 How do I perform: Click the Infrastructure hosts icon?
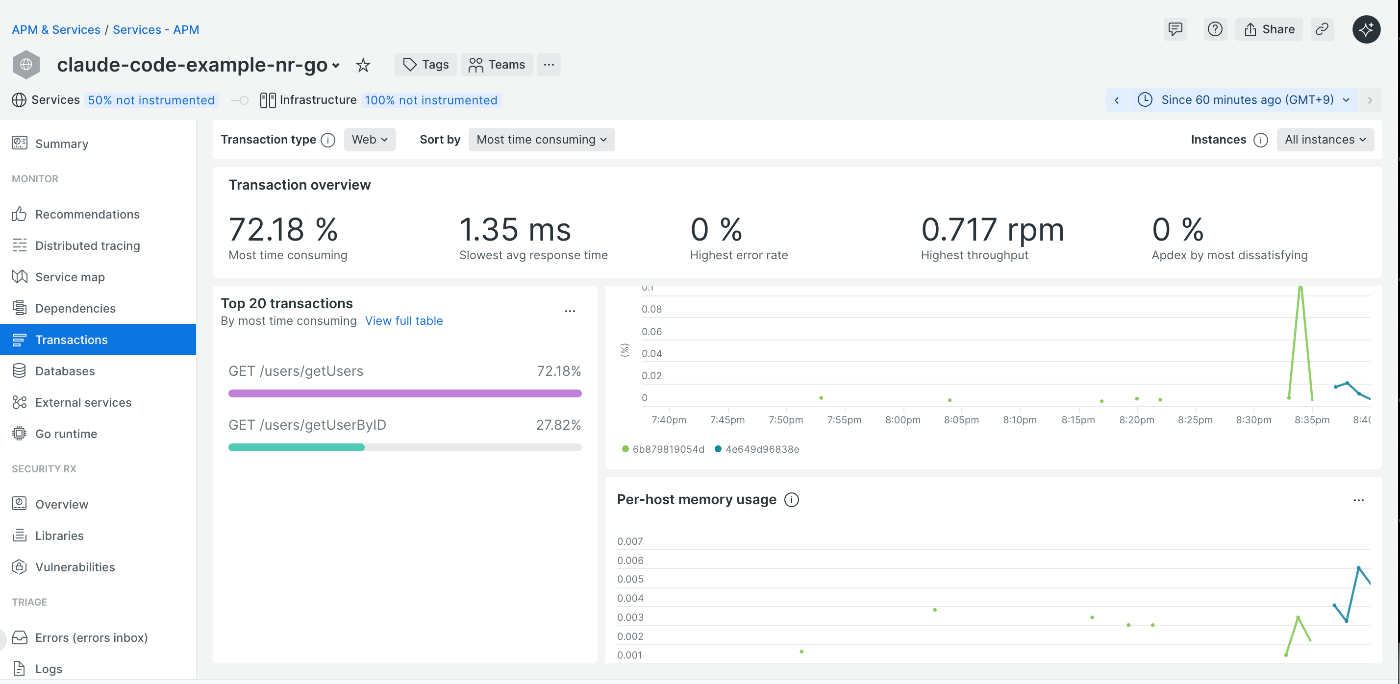(x=267, y=100)
